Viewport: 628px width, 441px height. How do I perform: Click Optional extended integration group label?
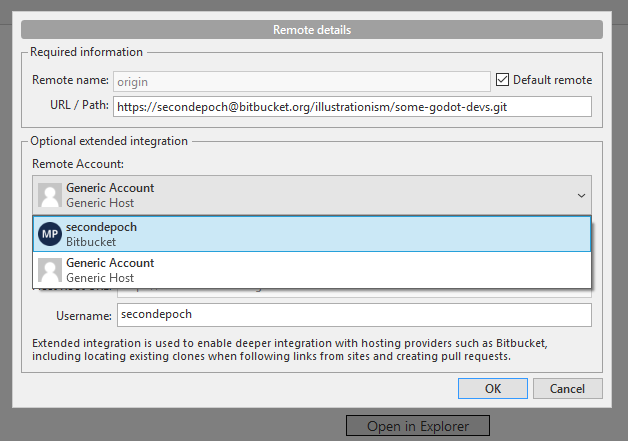click(x=109, y=141)
